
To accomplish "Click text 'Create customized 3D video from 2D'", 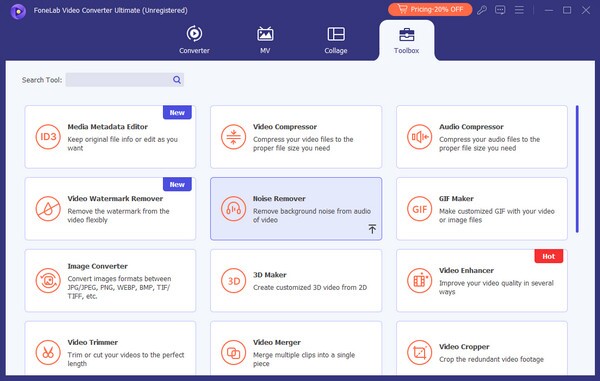I will tap(310, 287).
